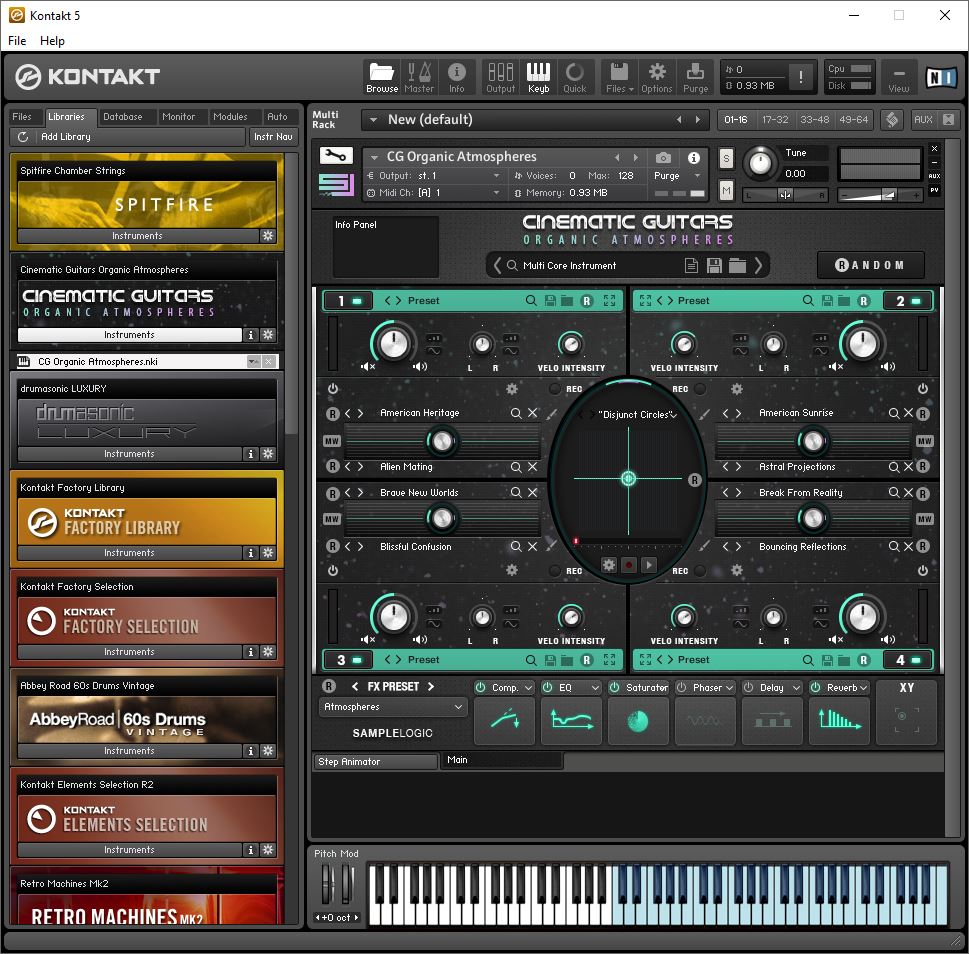Screen dimensions: 969x954
Task: Toggle the Keyb on-screen keyboard icon
Action: (538, 77)
